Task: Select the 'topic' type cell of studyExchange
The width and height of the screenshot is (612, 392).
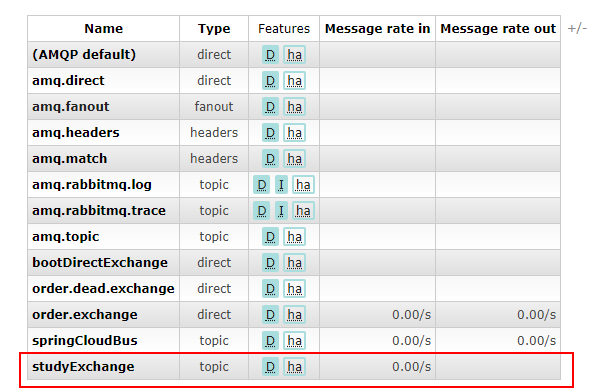Action: pos(214,367)
